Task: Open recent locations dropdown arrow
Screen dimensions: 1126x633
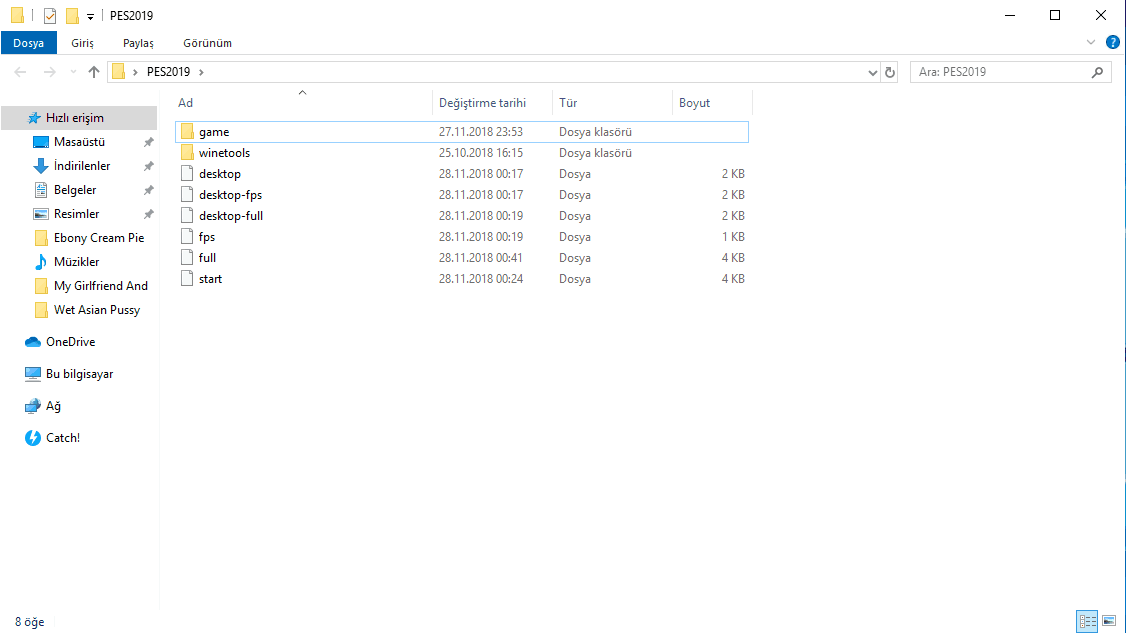Action: (x=73, y=72)
